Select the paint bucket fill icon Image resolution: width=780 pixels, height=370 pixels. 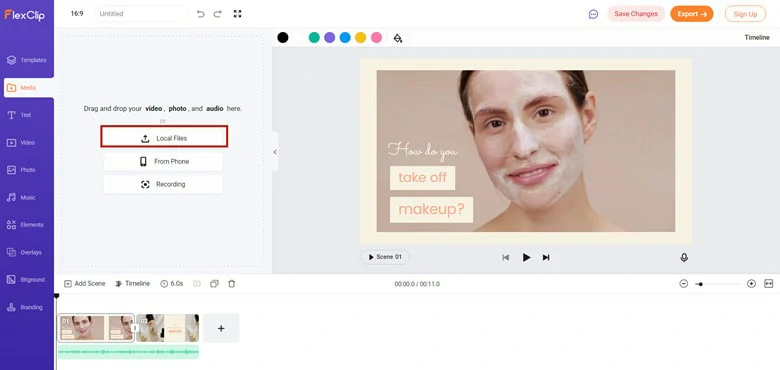click(397, 38)
